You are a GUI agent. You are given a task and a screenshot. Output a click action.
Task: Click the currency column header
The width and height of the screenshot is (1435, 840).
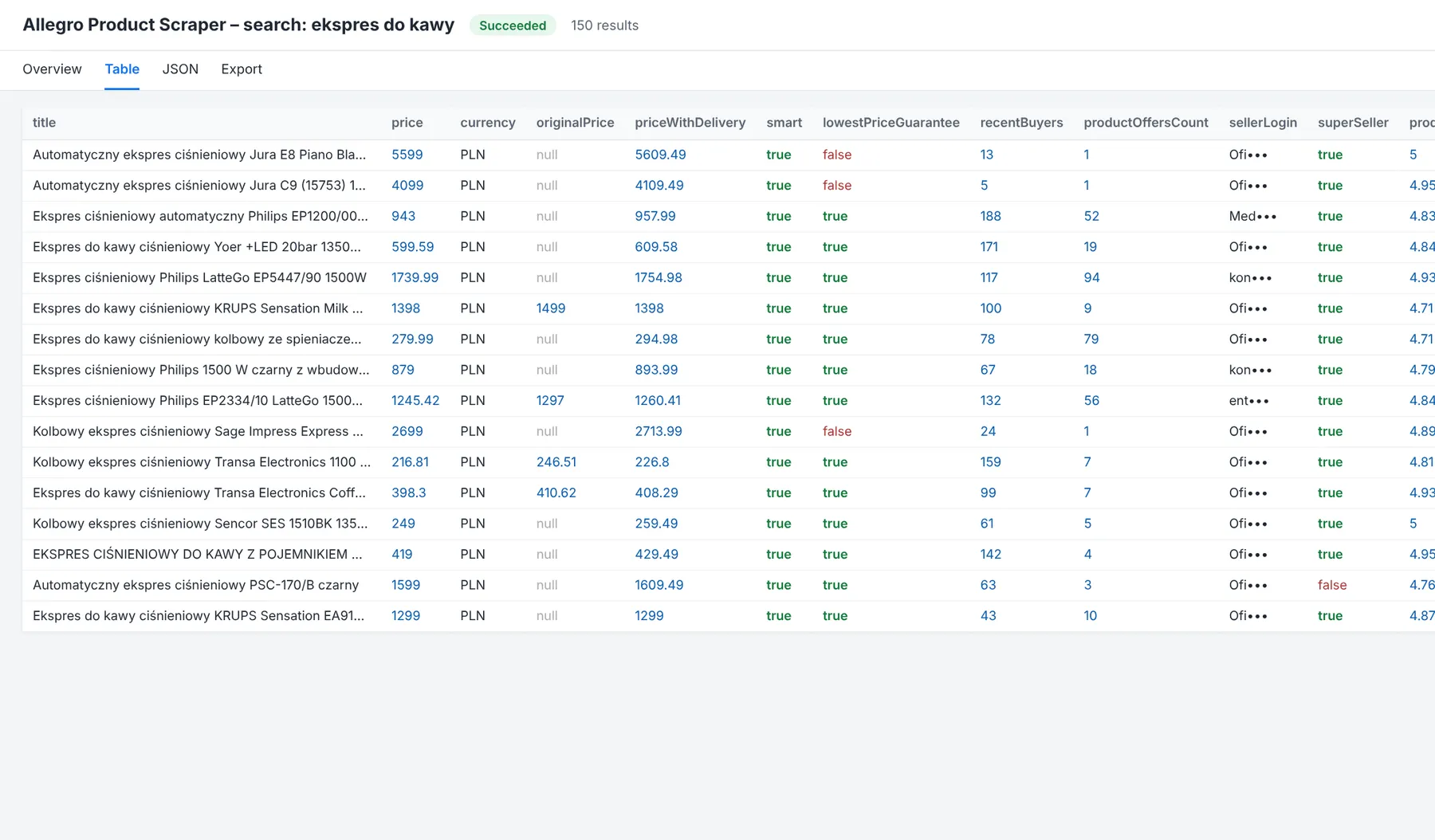(488, 123)
